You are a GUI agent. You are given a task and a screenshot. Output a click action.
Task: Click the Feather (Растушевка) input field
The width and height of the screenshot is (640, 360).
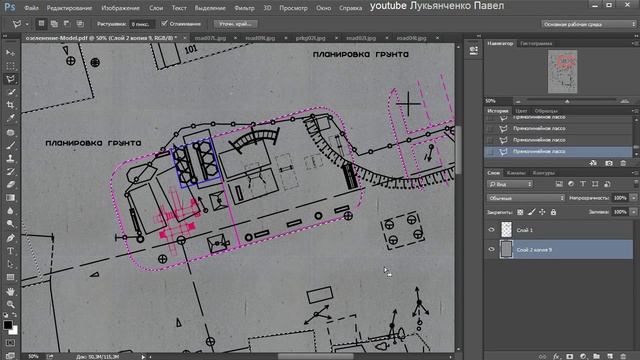[x=141, y=24]
